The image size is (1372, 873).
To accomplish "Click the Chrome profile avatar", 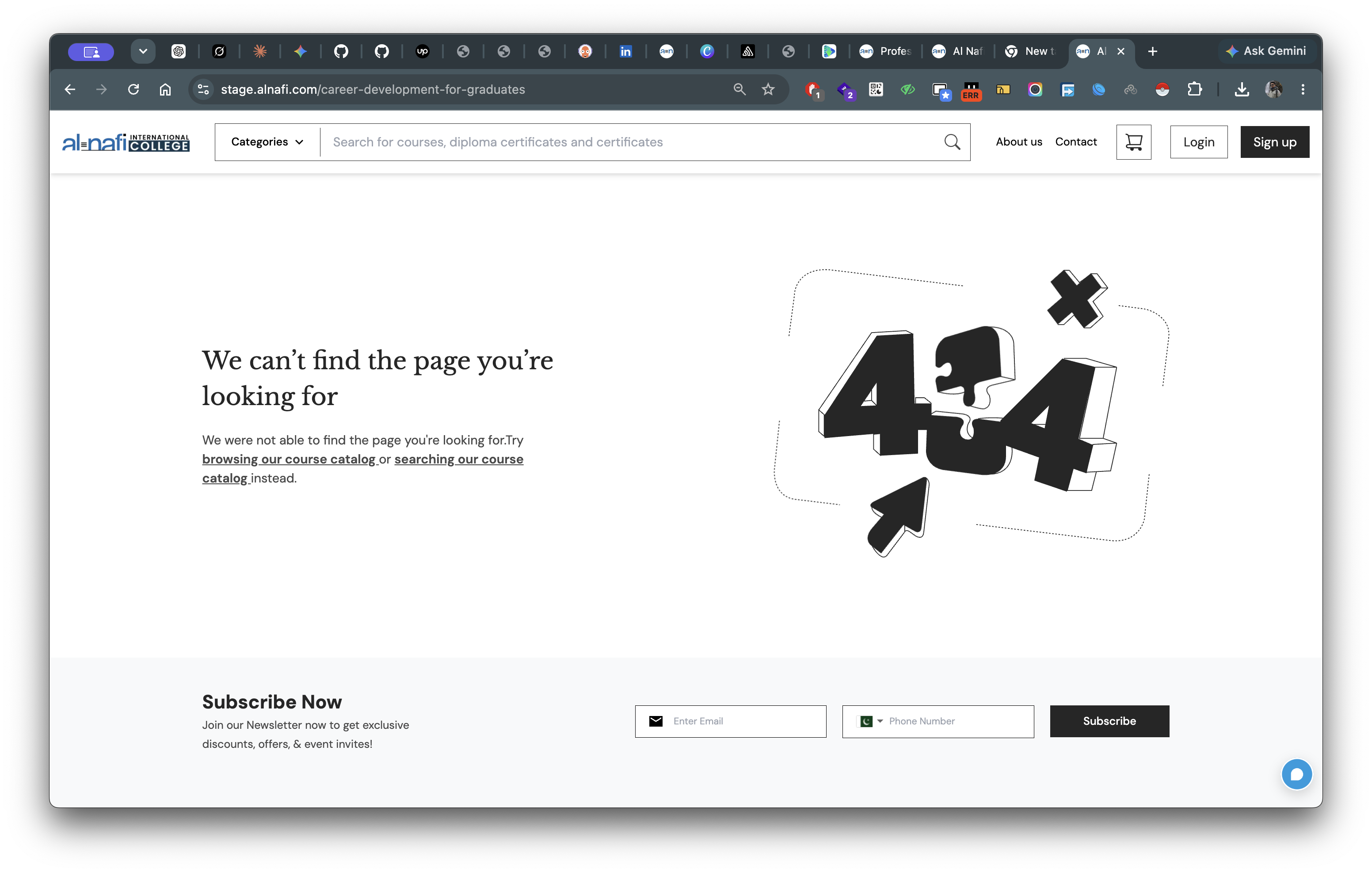I will pyautogui.click(x=1273, y=89).
